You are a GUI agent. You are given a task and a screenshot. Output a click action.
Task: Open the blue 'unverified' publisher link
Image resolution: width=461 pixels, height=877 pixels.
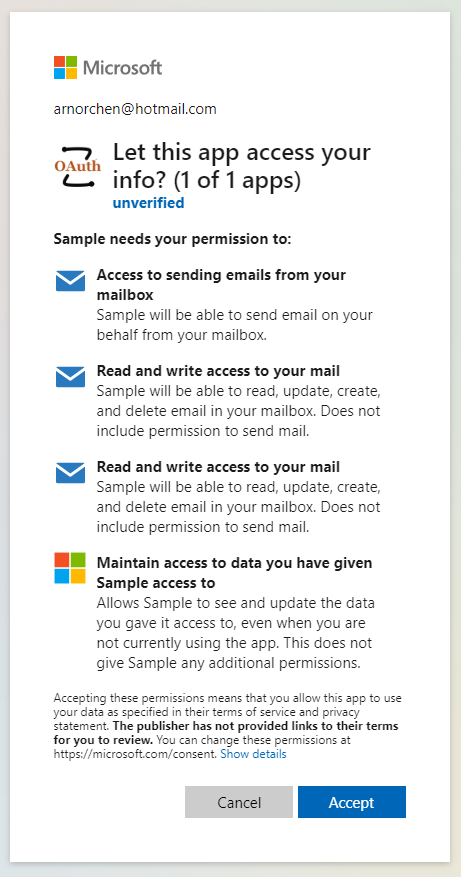148,202
